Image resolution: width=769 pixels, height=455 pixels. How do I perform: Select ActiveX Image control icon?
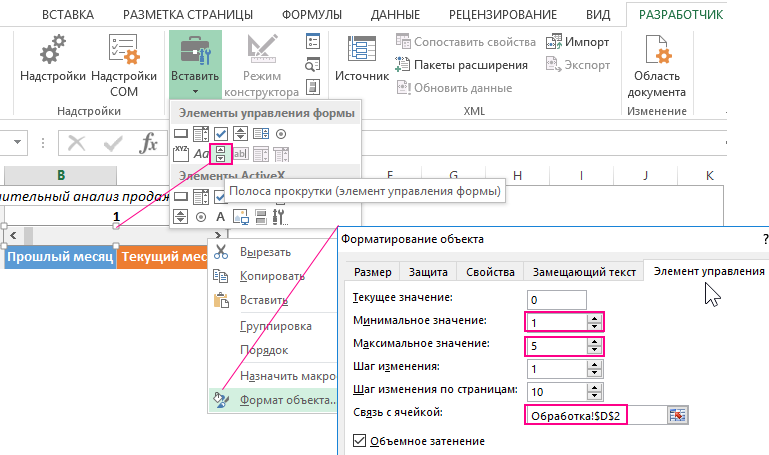coord(240,217)
